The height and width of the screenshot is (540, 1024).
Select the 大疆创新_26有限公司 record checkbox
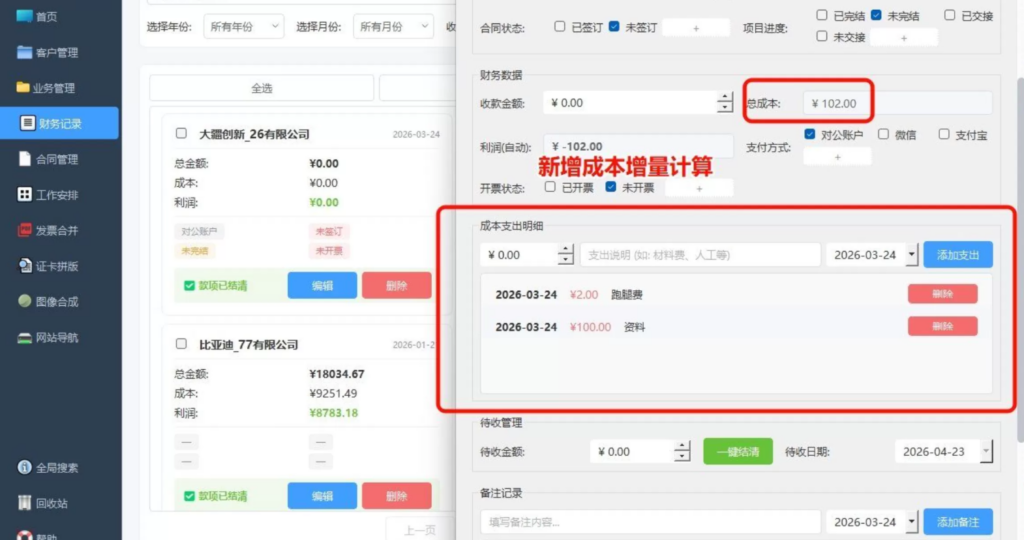point(181,133)
